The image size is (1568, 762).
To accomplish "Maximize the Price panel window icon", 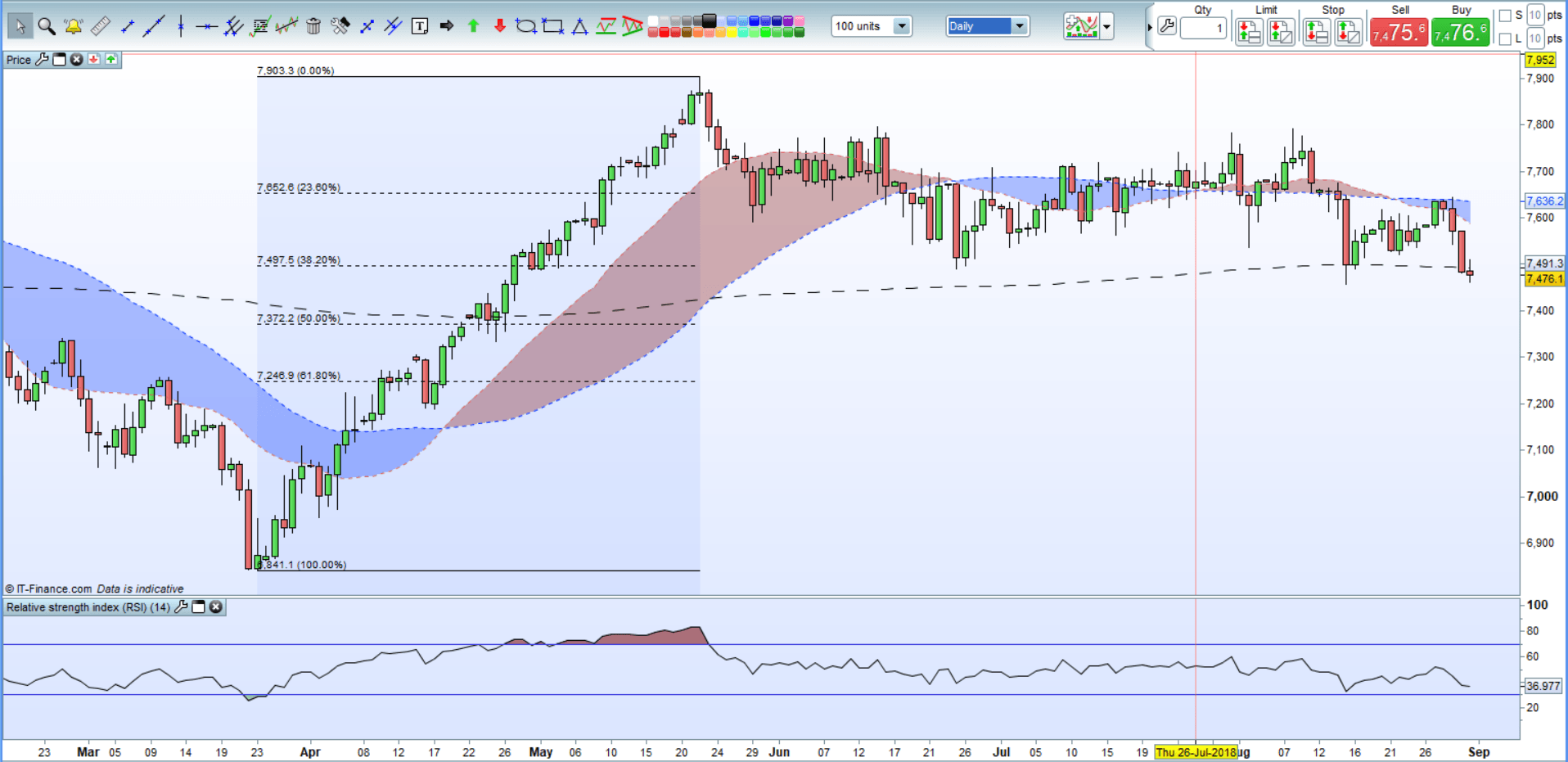I will coord(59,60).
